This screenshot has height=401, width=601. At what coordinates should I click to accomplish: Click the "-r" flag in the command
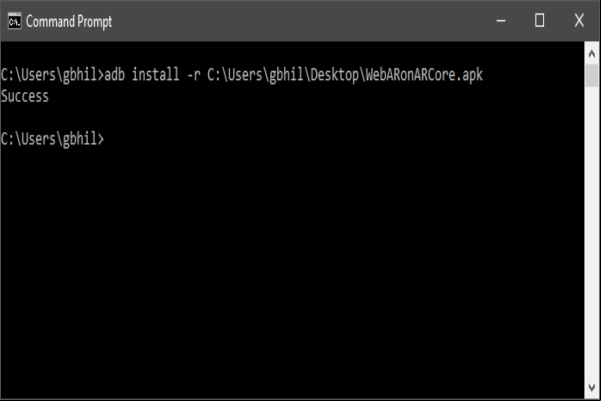[x=194, y=75]
